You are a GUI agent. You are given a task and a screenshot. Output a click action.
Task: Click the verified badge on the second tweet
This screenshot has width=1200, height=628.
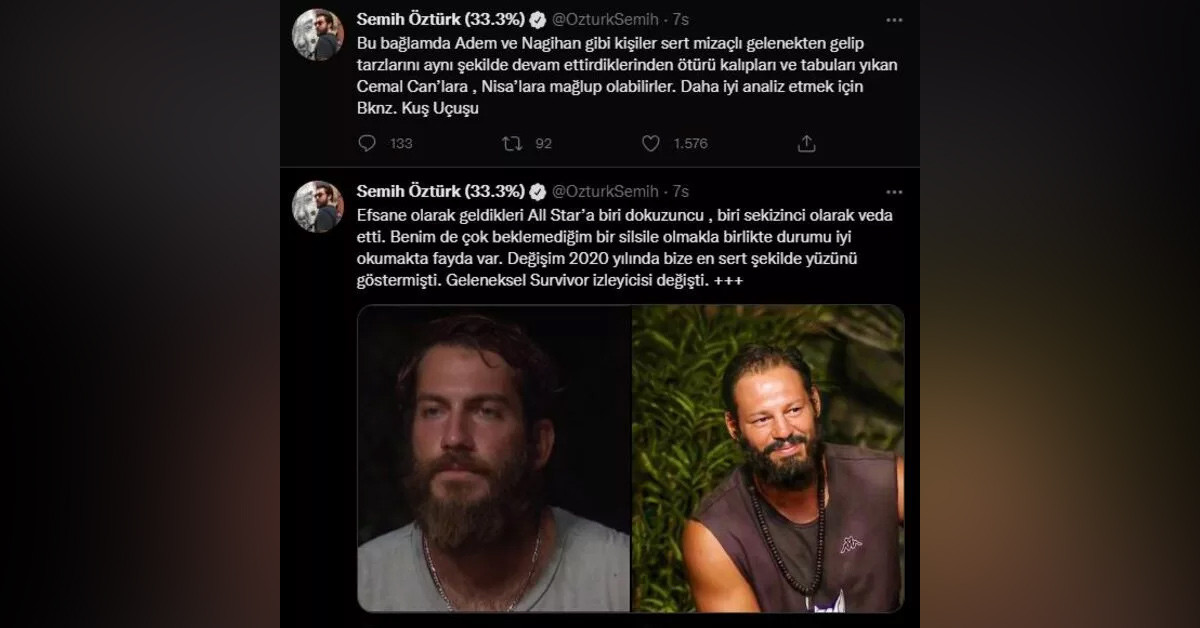537,192
